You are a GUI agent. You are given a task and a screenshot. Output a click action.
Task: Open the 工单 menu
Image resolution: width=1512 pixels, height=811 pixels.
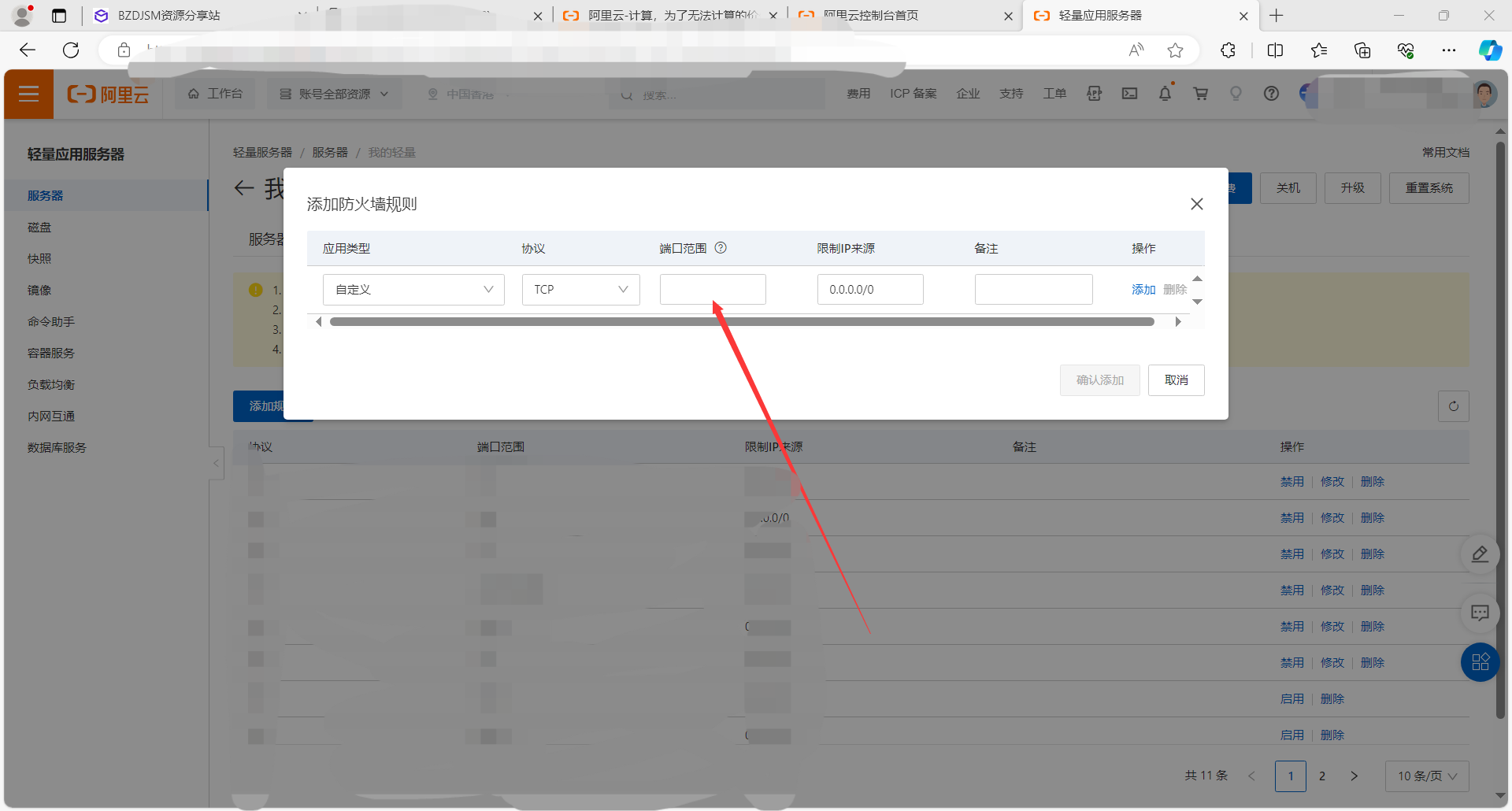tap(1054, 94)
